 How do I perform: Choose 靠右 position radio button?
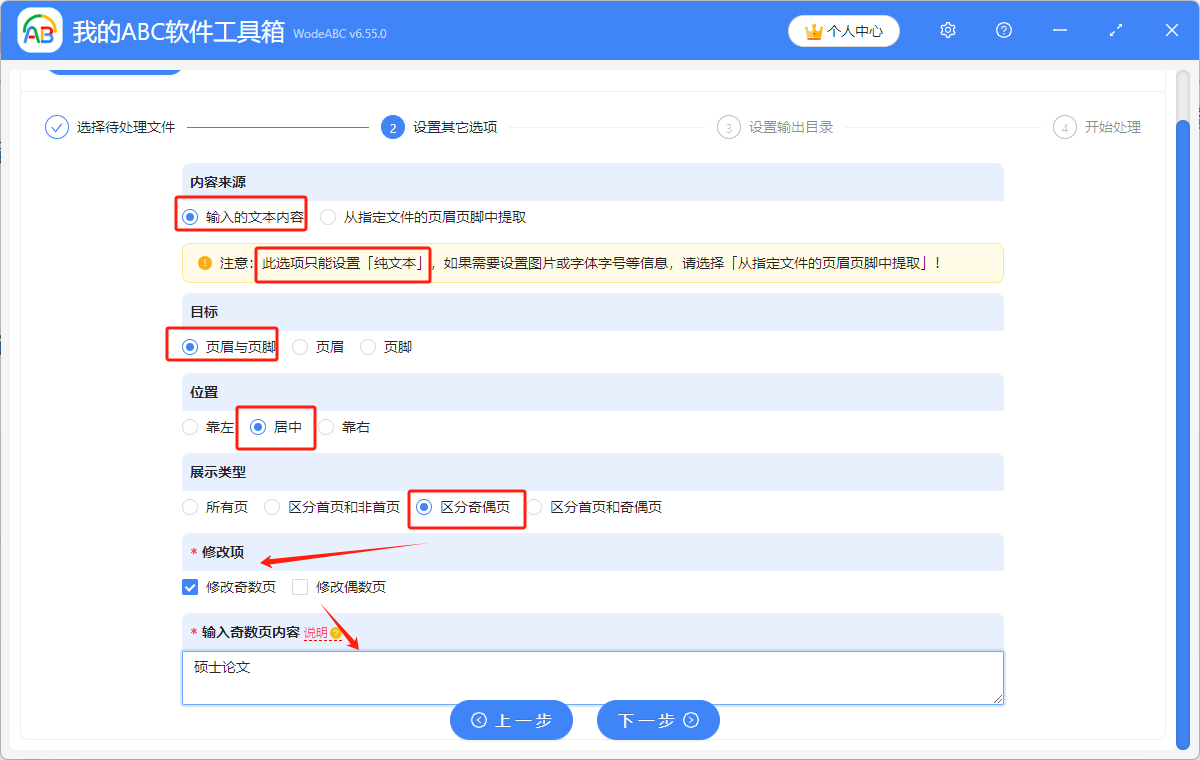326,427
